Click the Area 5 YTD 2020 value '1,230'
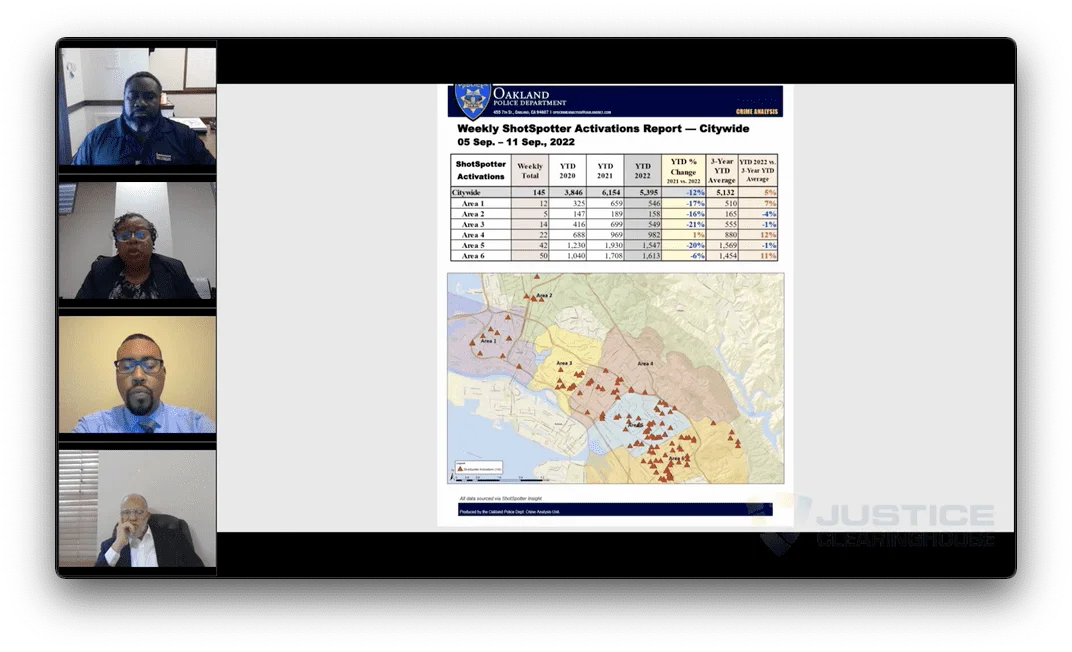This screenshot has height=652, width=1072. 575,245
